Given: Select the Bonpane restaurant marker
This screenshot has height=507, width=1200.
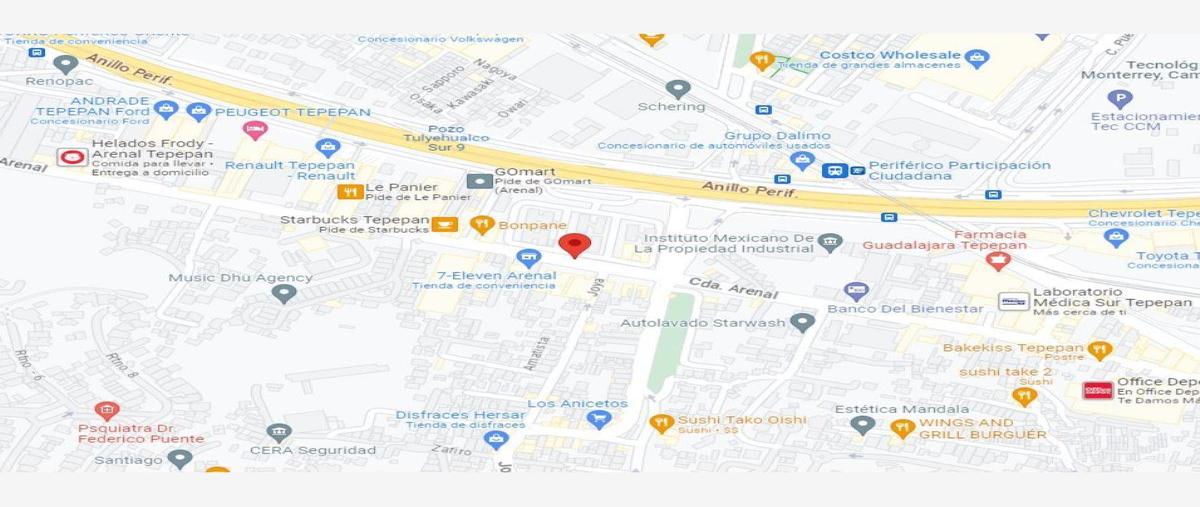Looking at the screenshot, I should [482, 225].
